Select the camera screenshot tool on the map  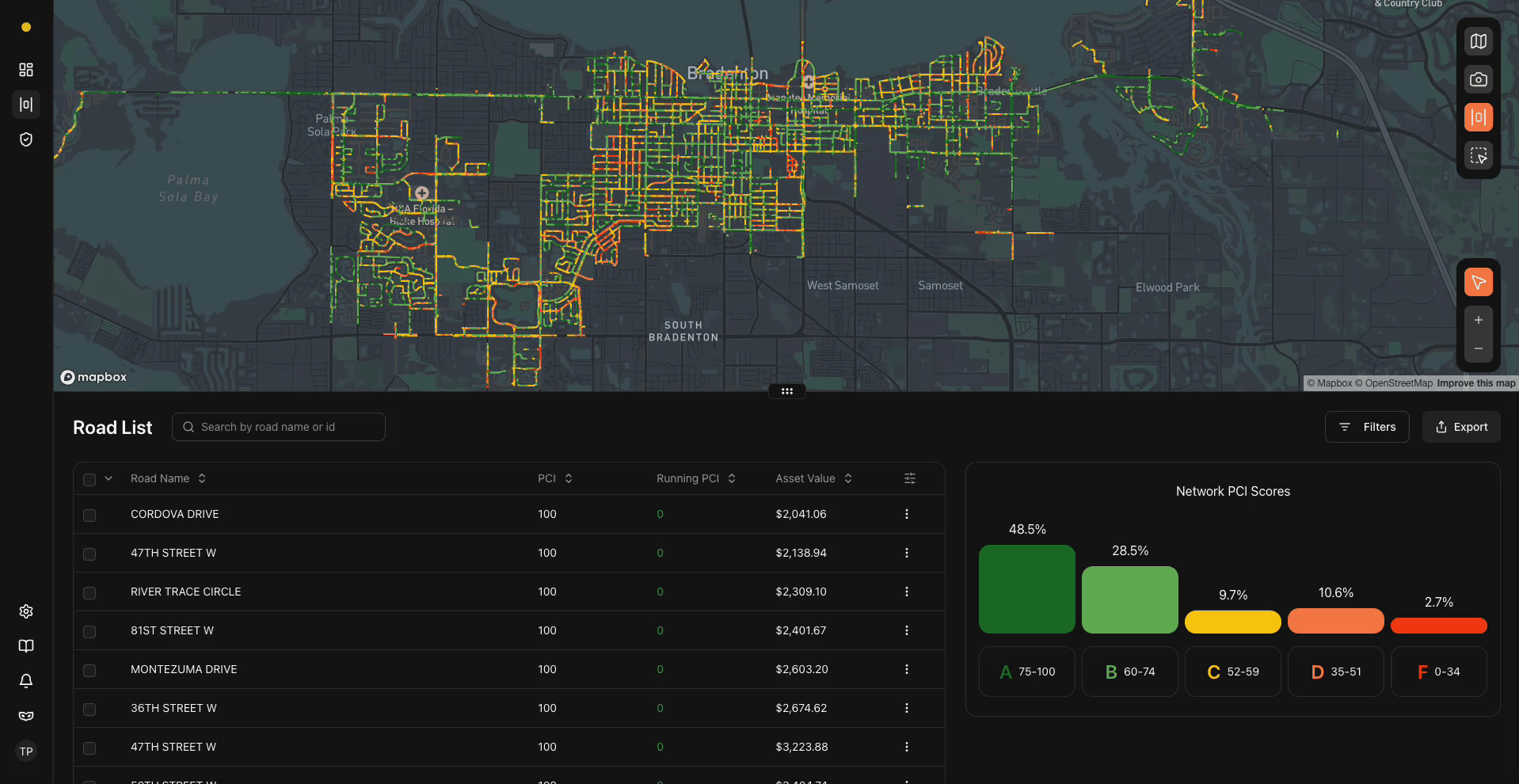pyautogui.click(x=1479, y=79)
